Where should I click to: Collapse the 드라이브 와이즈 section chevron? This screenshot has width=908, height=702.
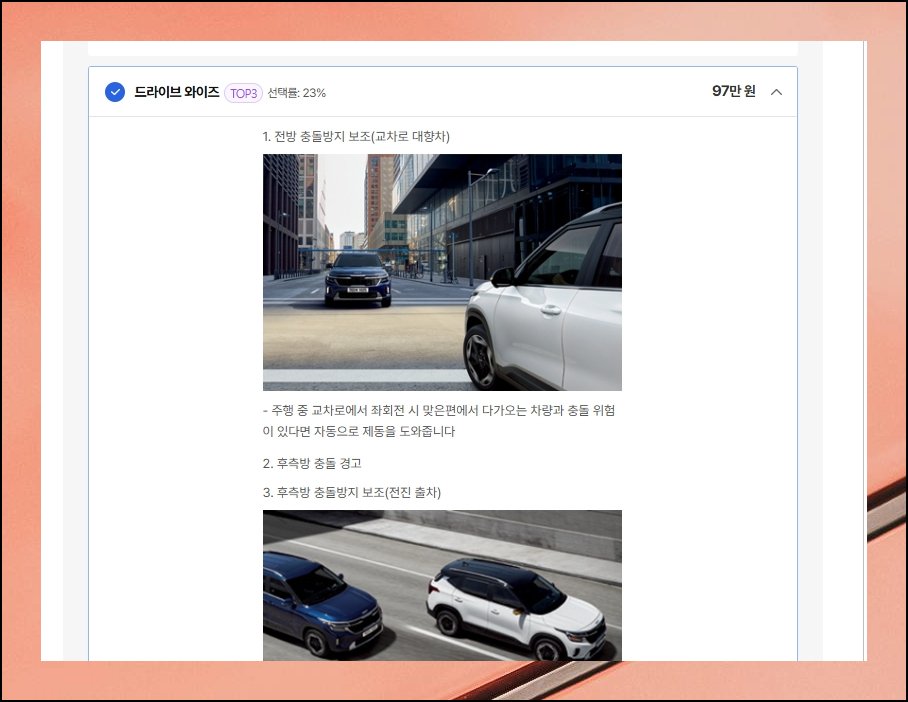[x=777, y=92]
